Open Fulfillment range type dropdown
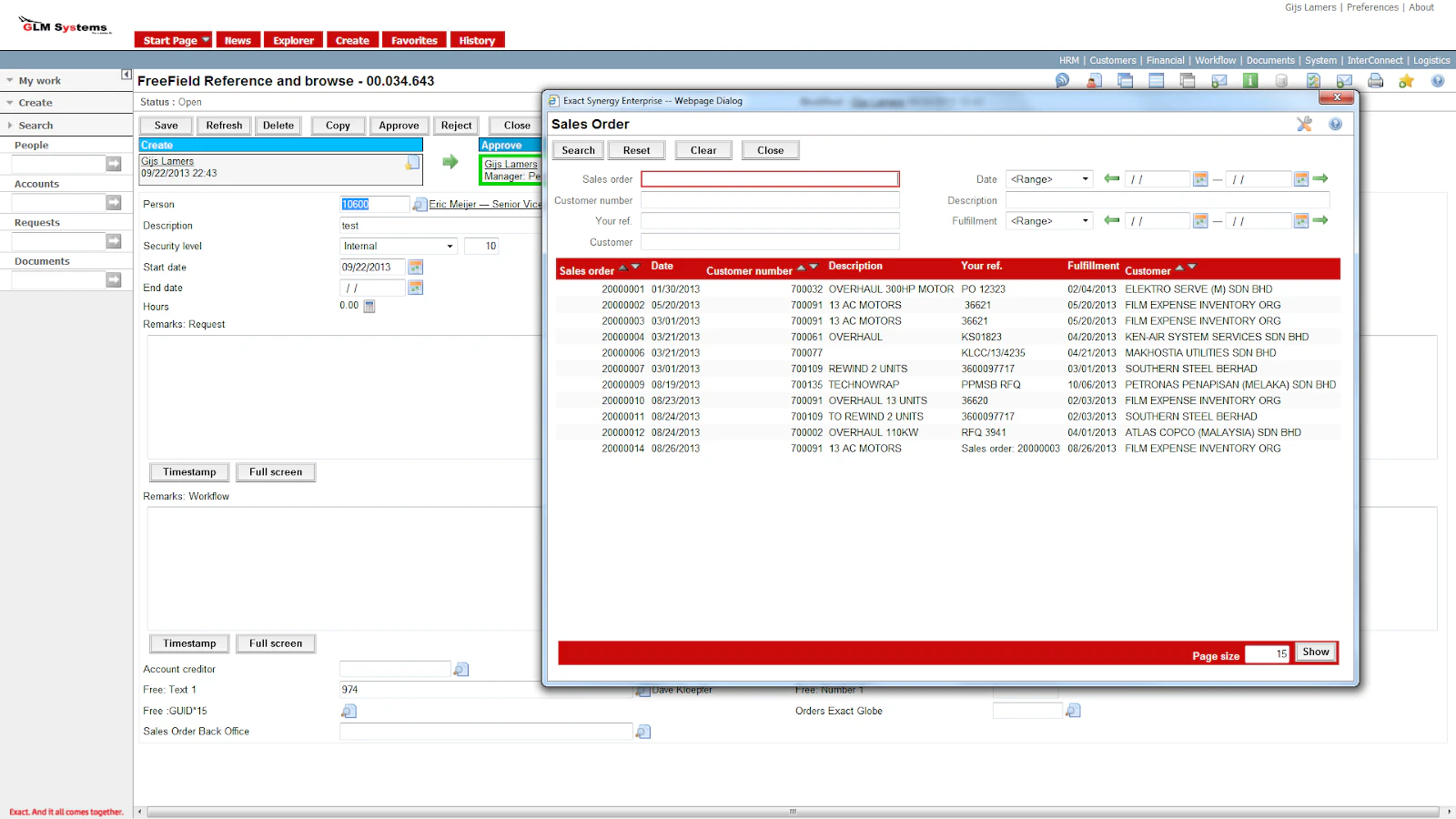This screenshot has width=1456, height=819. click(1085, 220)
